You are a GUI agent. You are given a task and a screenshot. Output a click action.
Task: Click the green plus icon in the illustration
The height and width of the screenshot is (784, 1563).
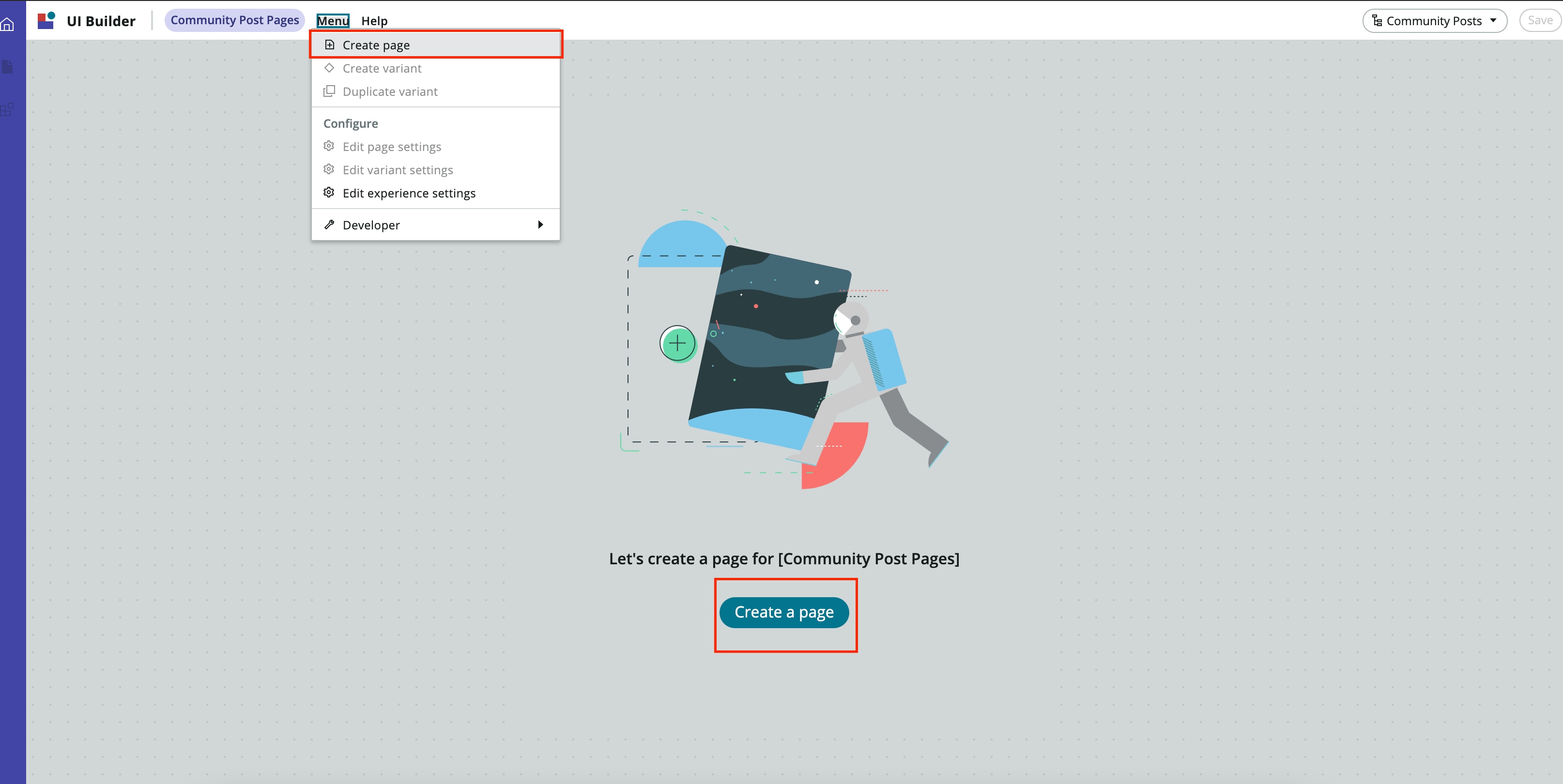click(678, 343)
